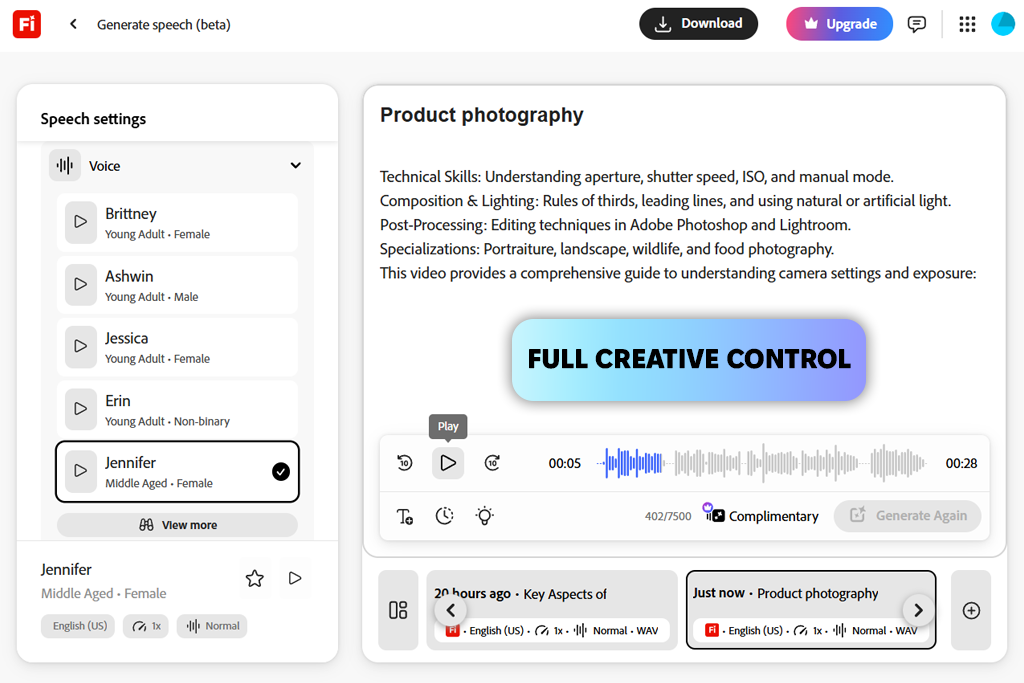The width and height of the screenshot is (1024, 683).
Task: Skip audio forward 10 seconds
Action: click(492, 463)
